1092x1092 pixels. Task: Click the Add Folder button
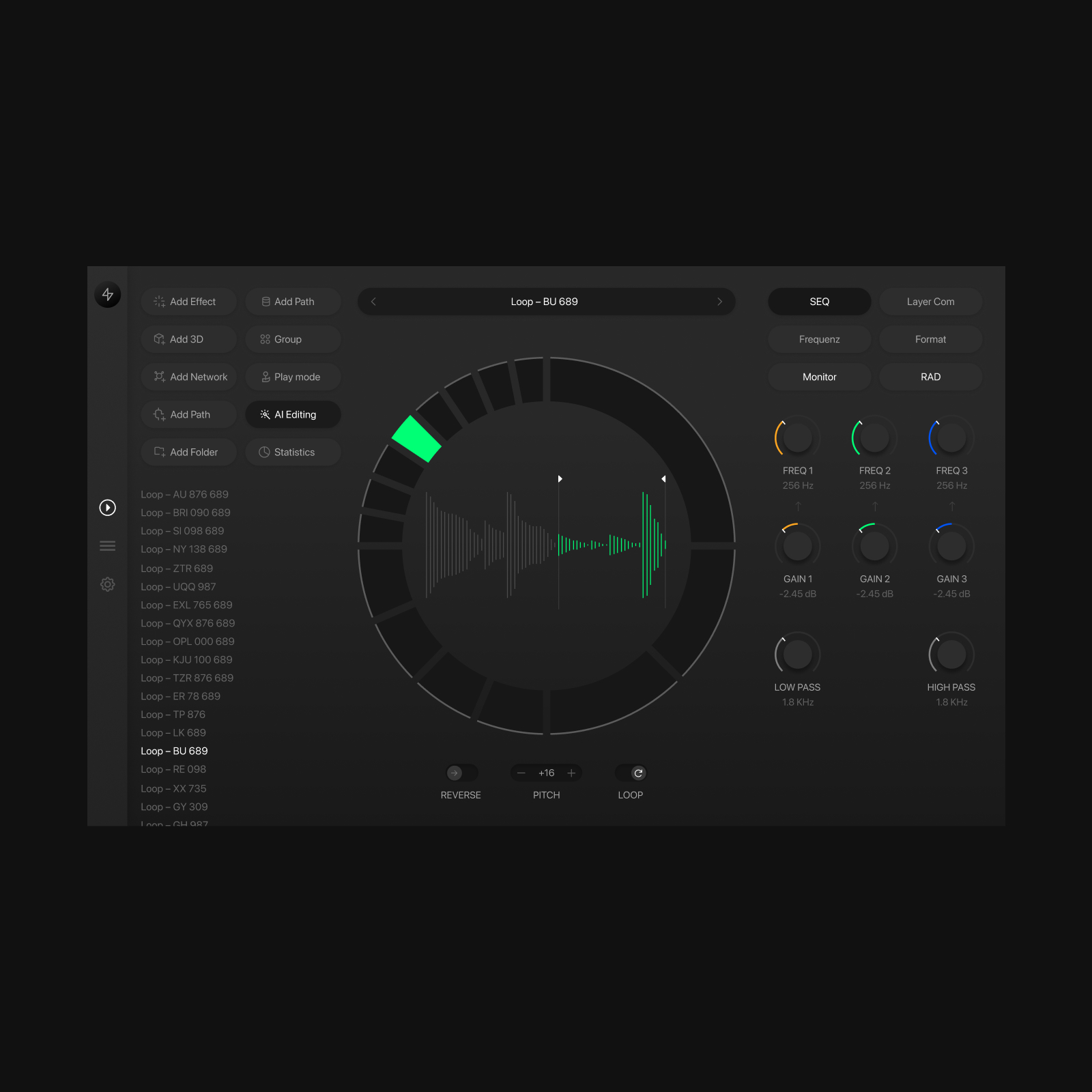point(188,452)
